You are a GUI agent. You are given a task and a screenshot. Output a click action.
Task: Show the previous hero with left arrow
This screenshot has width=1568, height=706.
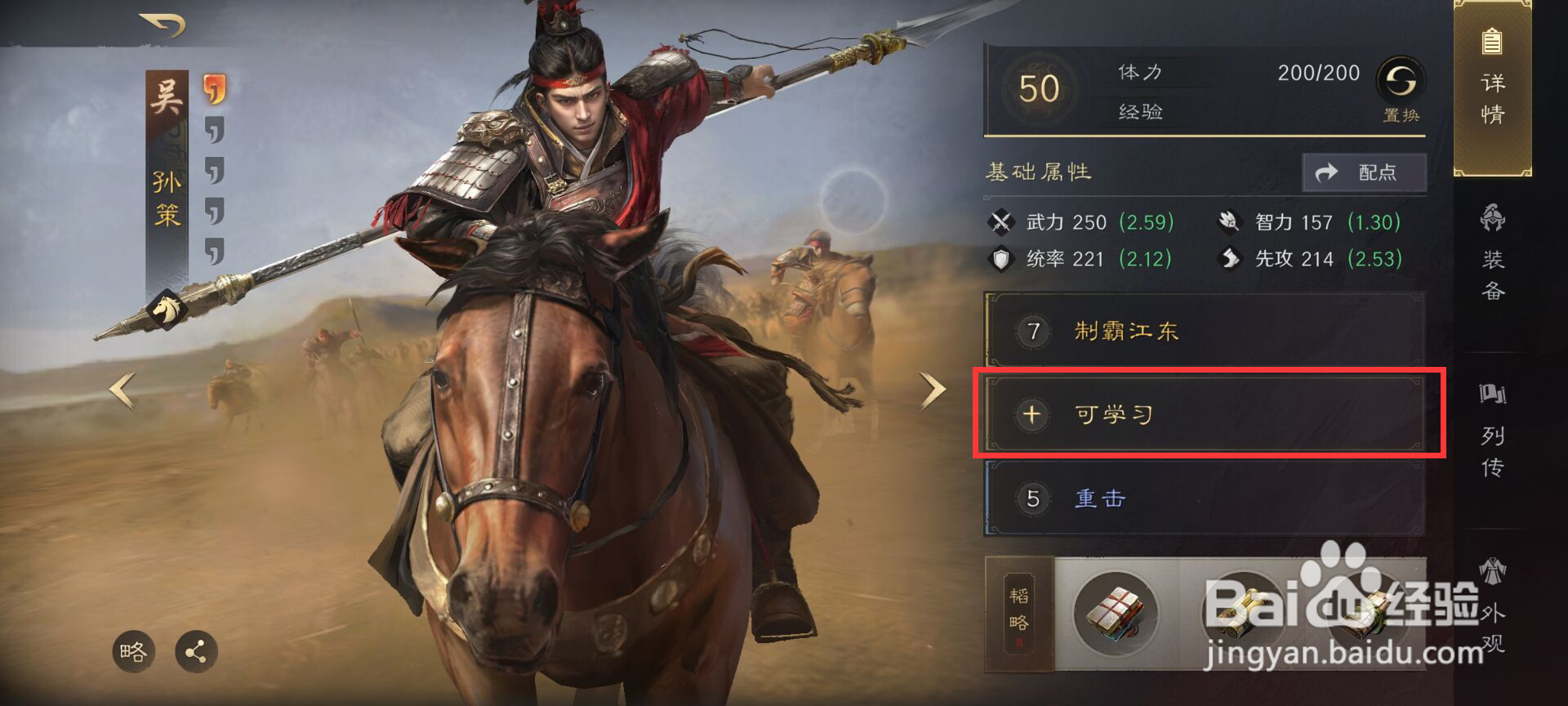click(122, 391)
